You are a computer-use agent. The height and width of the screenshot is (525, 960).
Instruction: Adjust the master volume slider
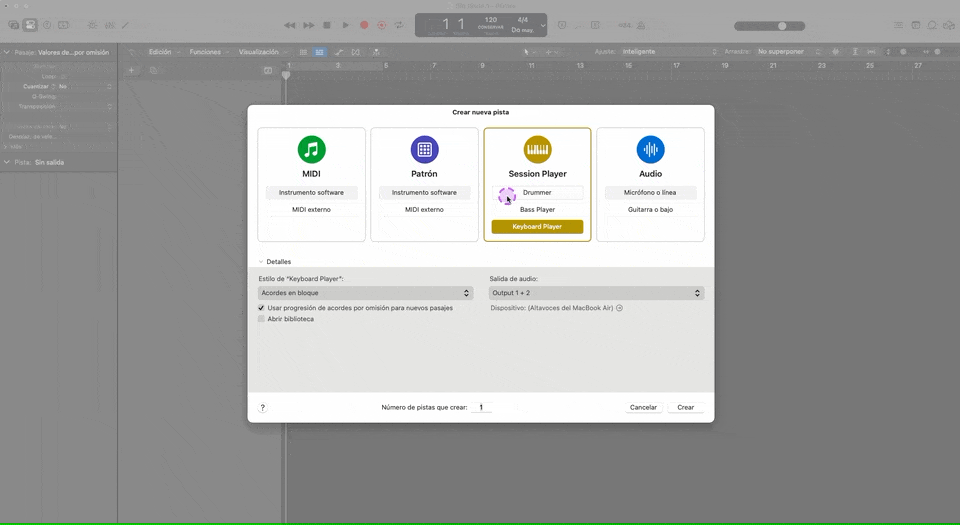[x=770, y=26]
